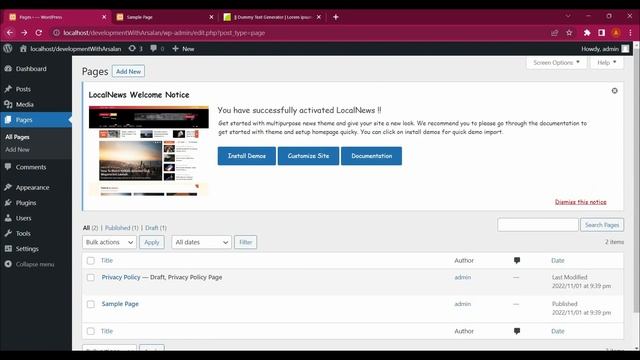Open Media library in sidebar

coord(24,104)
